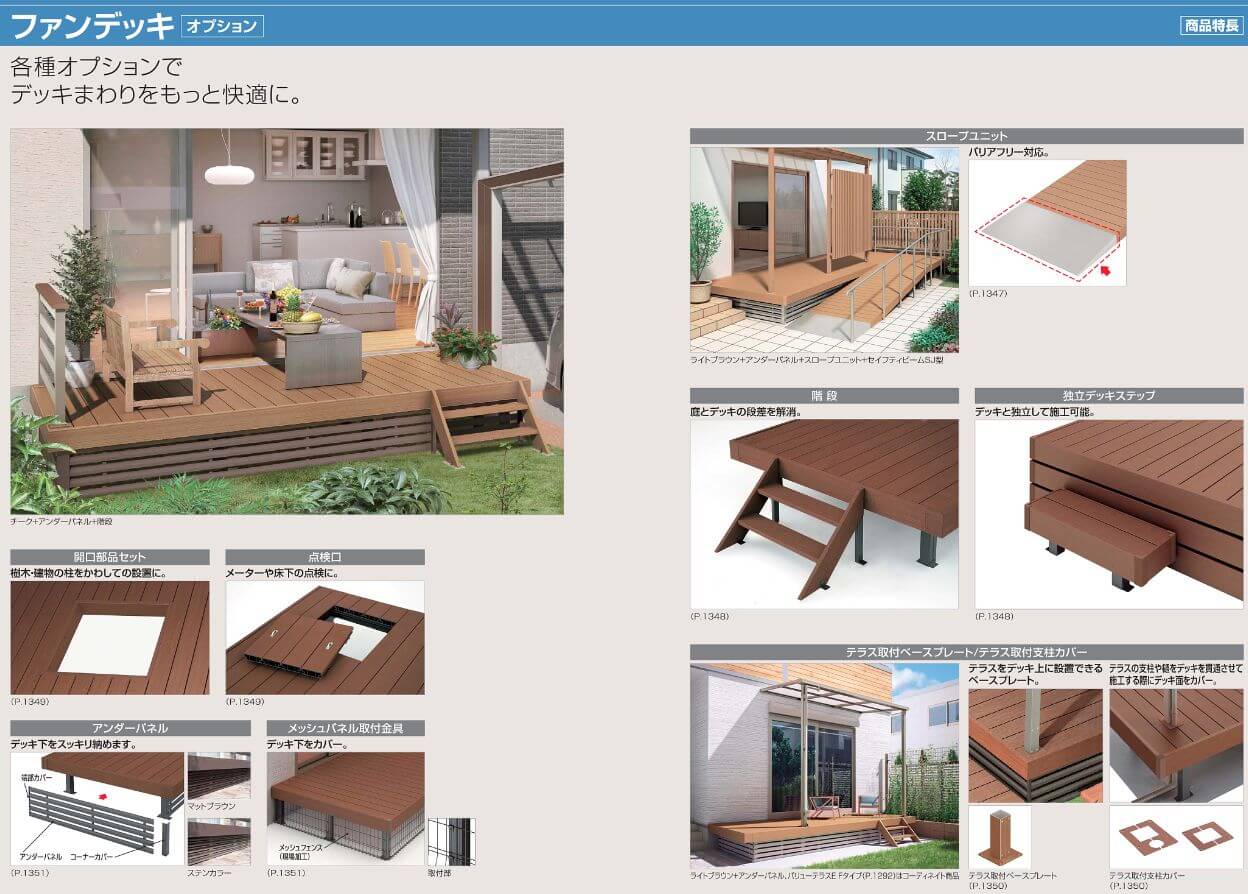The width and height of the screenshot is (1248, 894).
Task: Click the メッシュパネル取付金具 header
Action: [345, 728]
